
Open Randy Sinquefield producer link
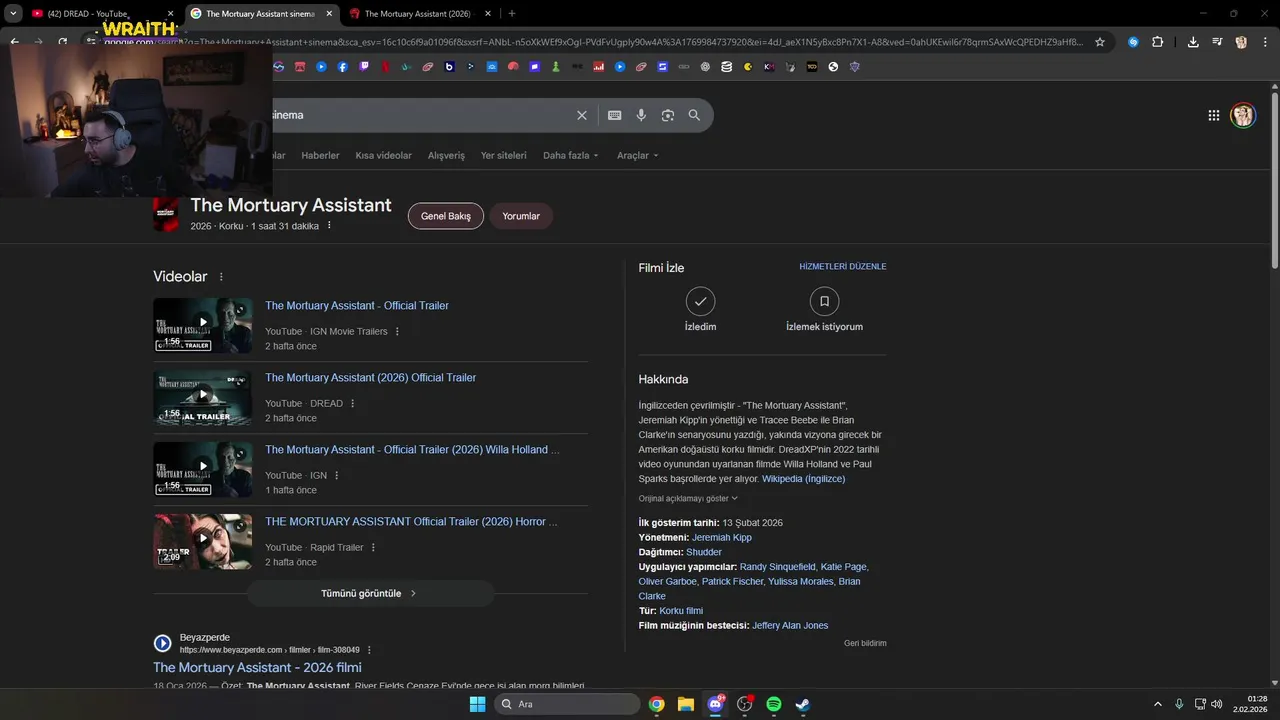click(x=778, y=567)
